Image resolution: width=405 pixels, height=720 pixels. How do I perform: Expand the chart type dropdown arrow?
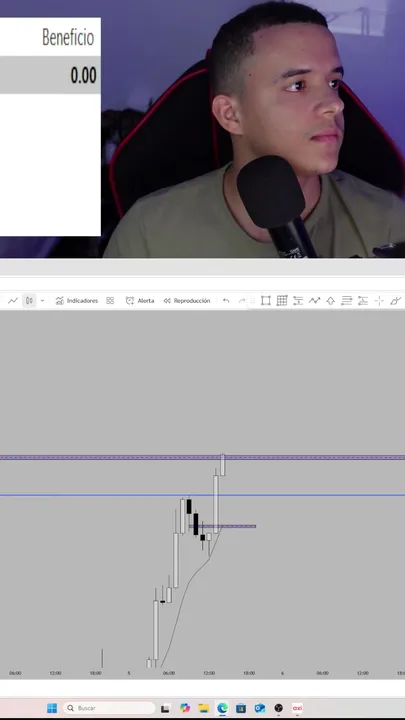pyautogui.click(x=42, y=301)
